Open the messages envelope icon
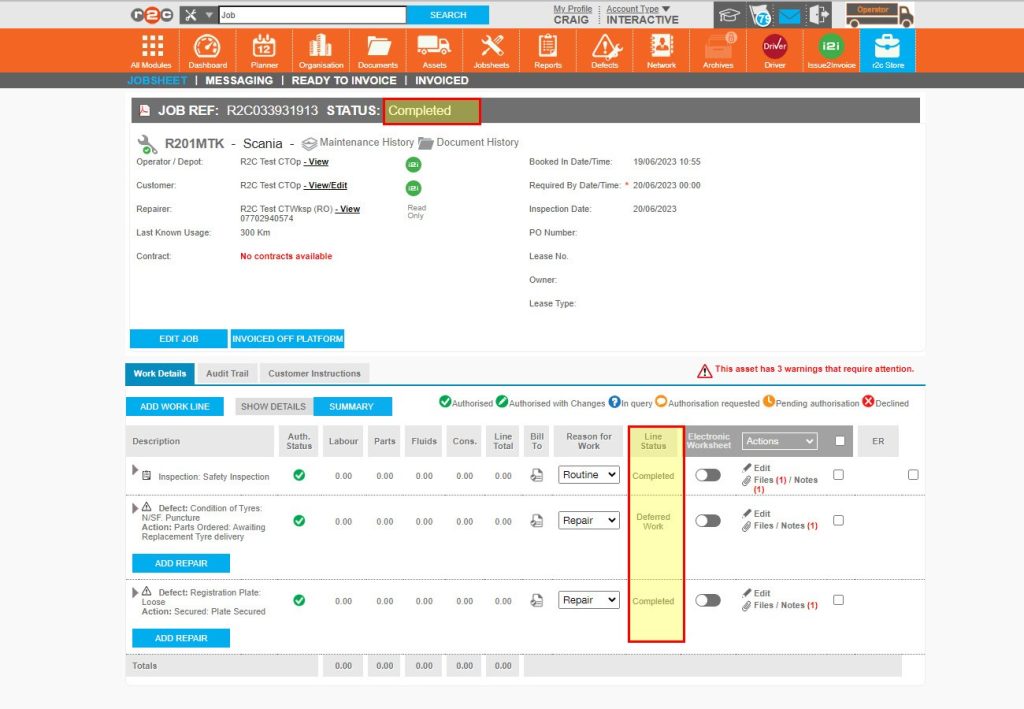The height and width of the screenshot is (709, 1024). 789,14
